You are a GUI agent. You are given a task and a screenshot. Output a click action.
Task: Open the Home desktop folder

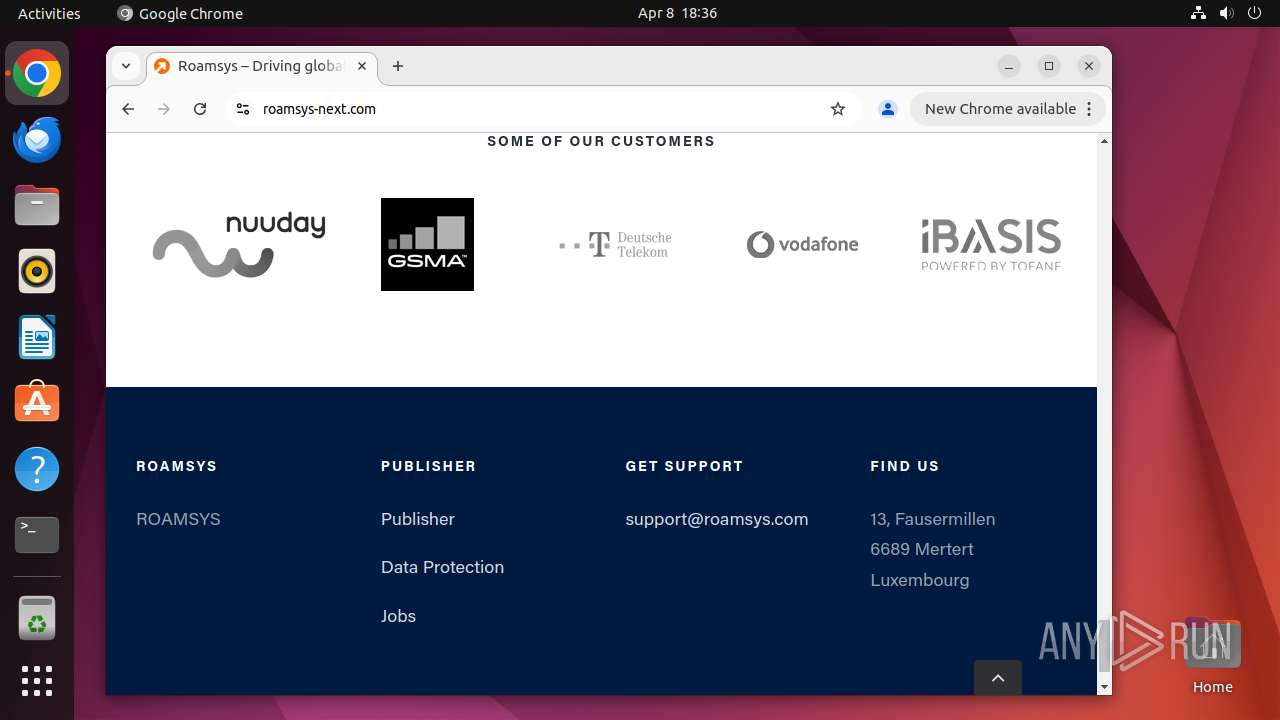point(1212,656)
